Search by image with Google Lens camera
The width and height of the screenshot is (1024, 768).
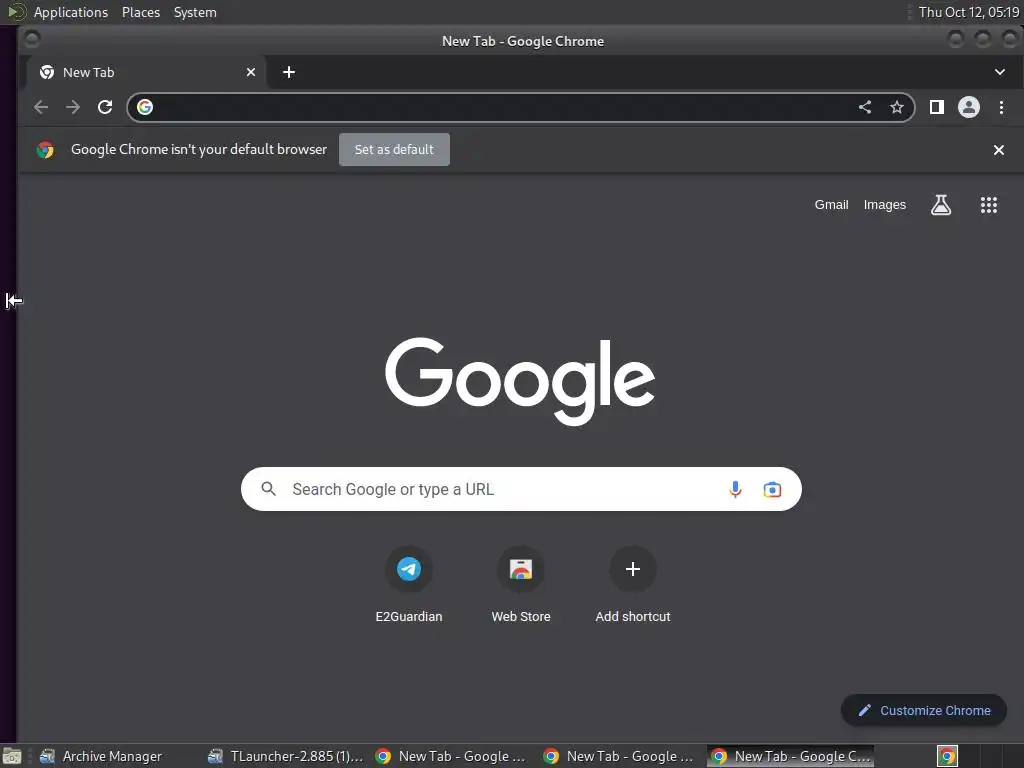[x=772, y=489]
